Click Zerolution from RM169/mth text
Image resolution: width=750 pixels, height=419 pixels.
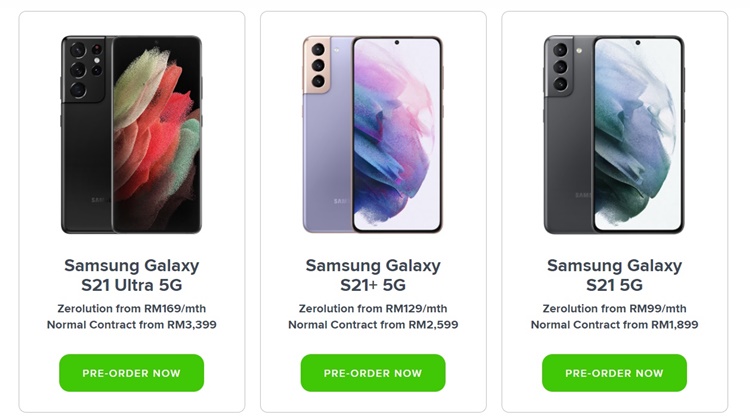[132, 309]
